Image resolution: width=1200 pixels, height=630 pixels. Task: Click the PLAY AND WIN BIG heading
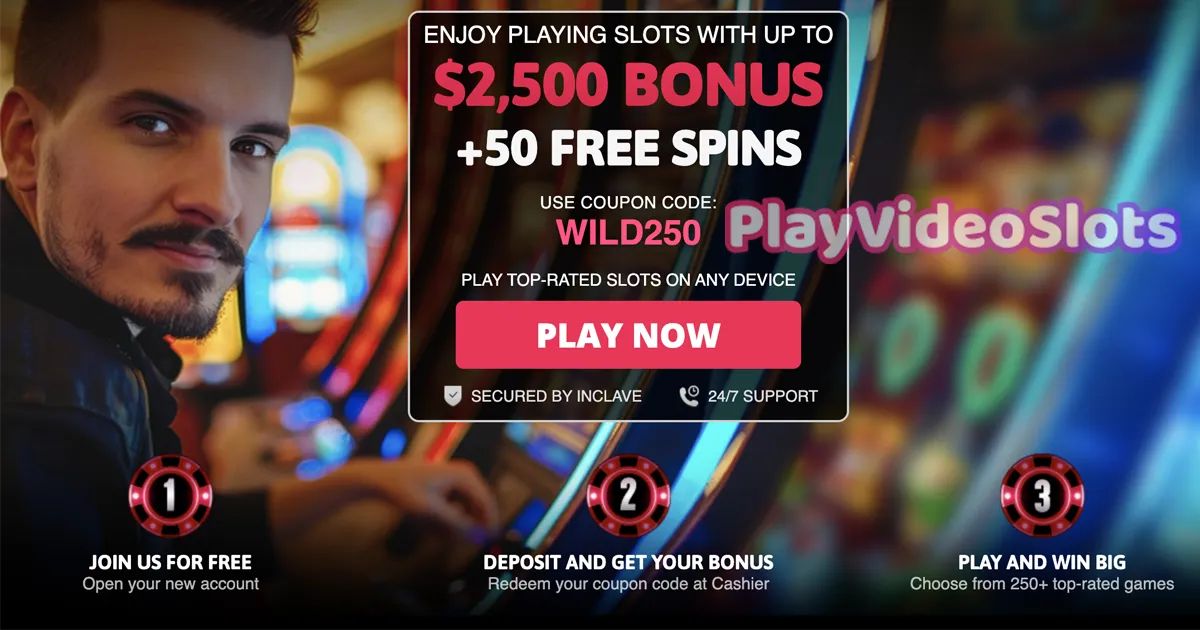[x=1042, y=562]
